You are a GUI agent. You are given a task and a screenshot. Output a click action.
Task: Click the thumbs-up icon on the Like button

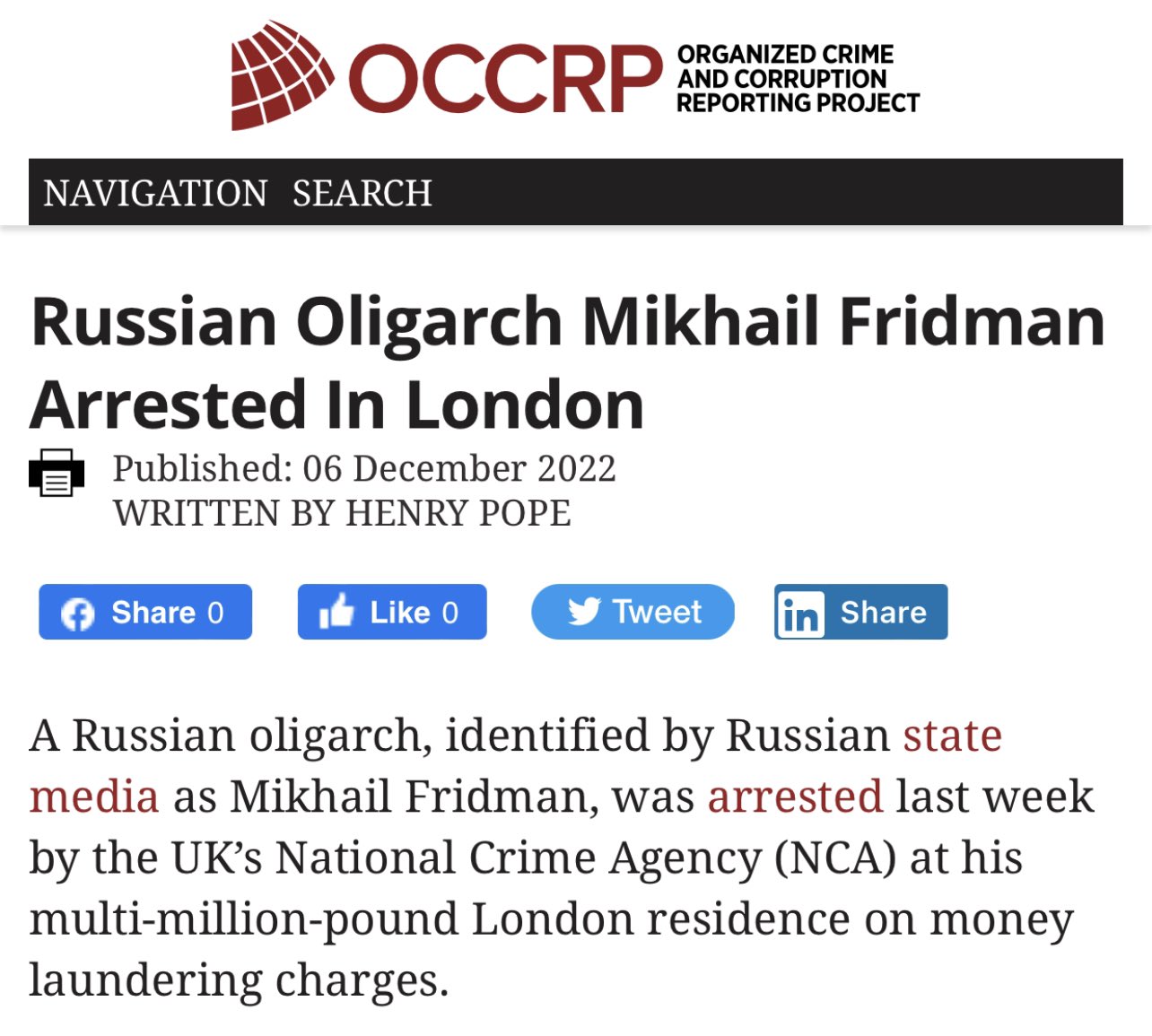[336, 611]
